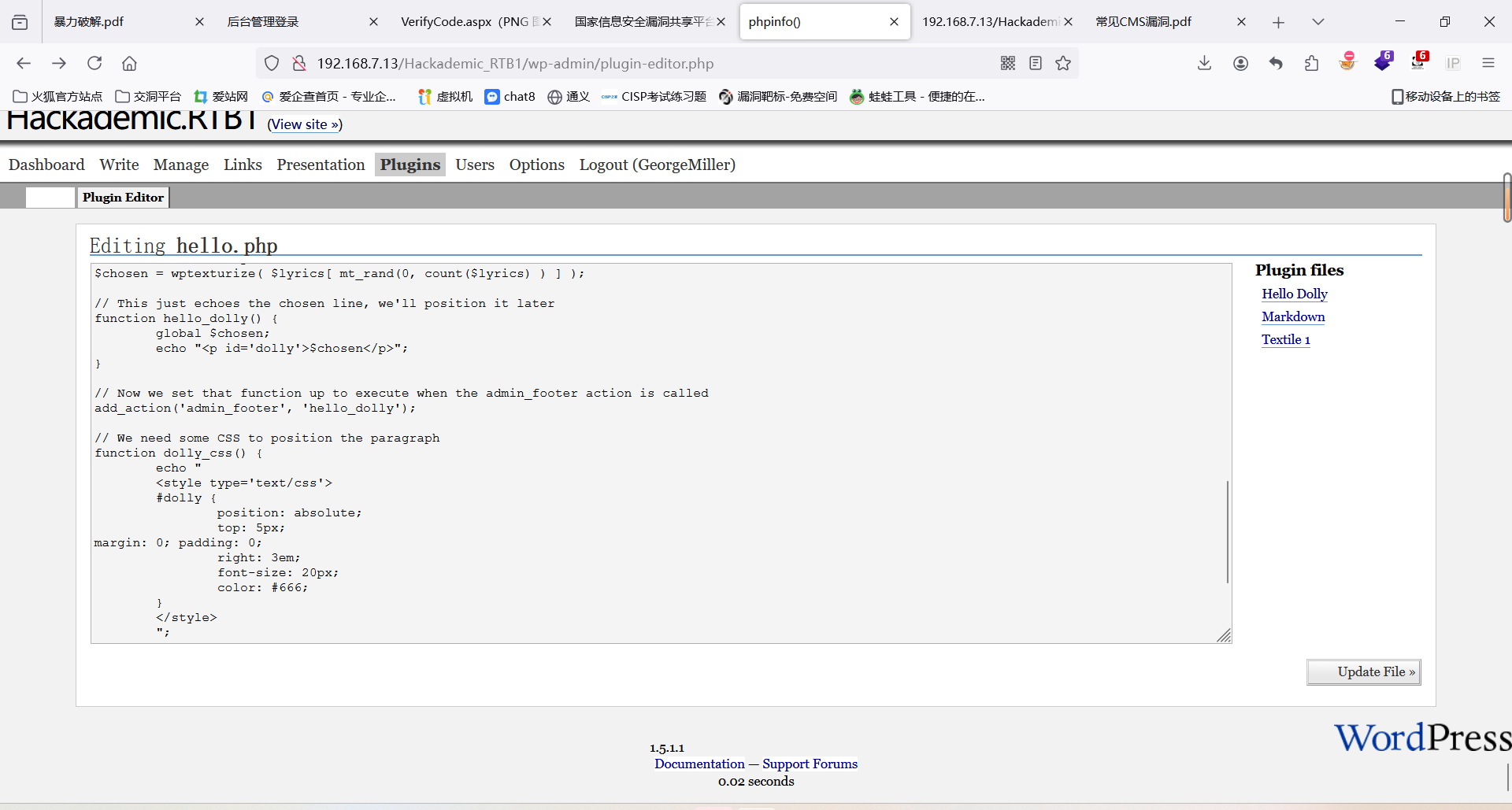Open 火狐官方站点 bookmark folder
The height and width of the screenshot is (810, 1512).
click(x=57, y=96)
